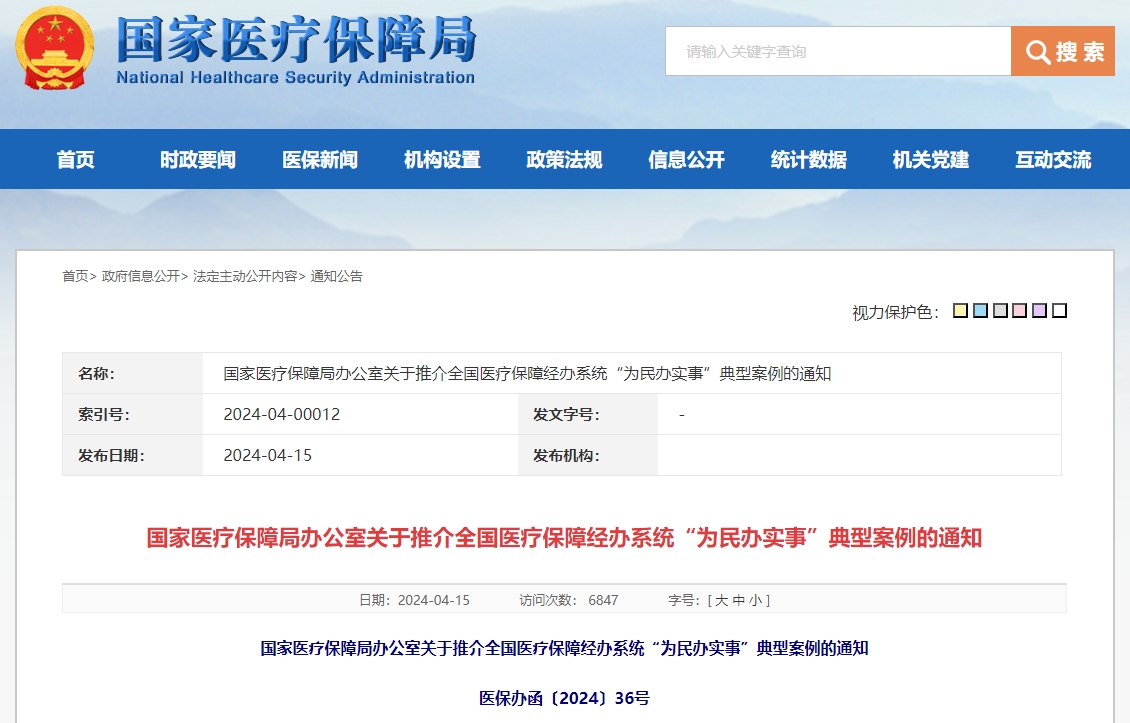Viewport: 1130px width, 723px height.
Task: Open the 医保新闻 navigation item
Action: (320, 159)
